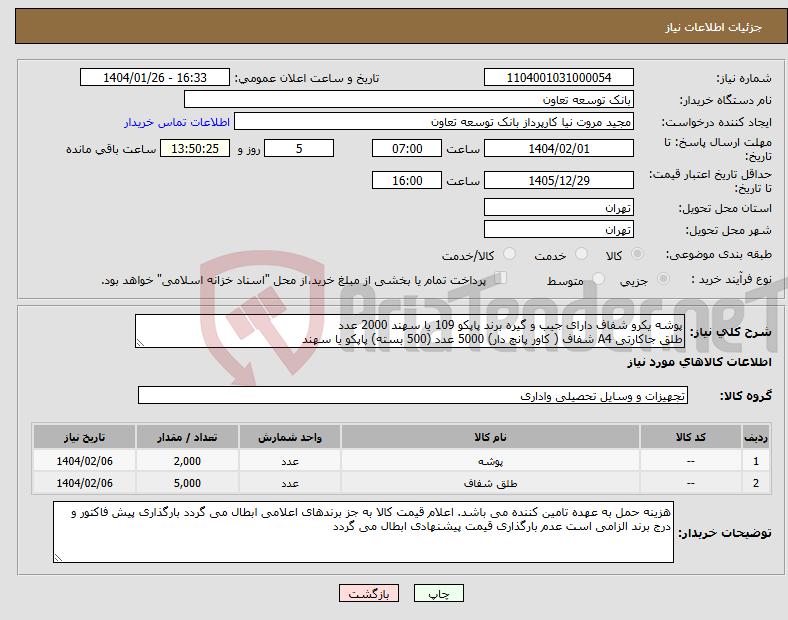This screenshot has height=620, width=788.
Task: Click the announcement date field 1404/01/26 - 16:33
Action: point(155,77)
